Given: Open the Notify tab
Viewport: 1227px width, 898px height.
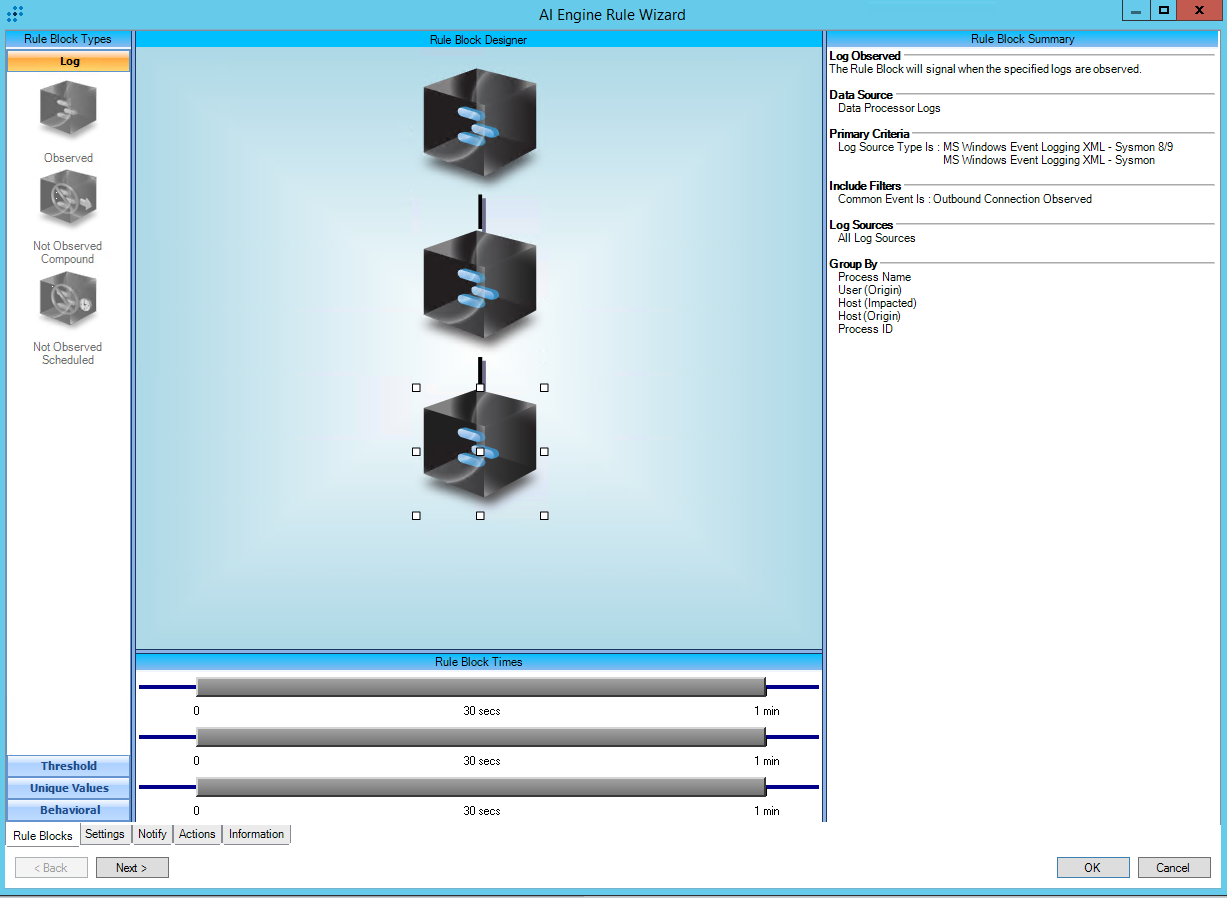Looking at the screenshot, I should coord(152,834).
